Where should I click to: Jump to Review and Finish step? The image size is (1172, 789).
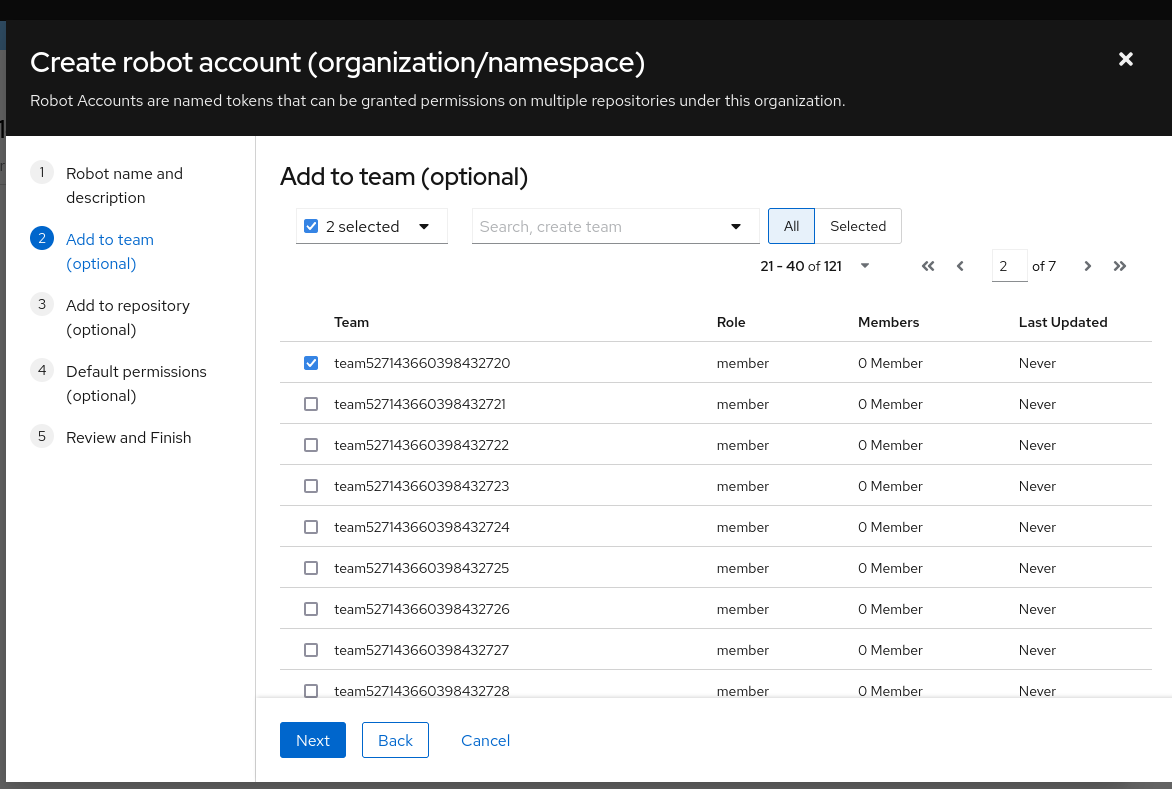click(128, 437)
